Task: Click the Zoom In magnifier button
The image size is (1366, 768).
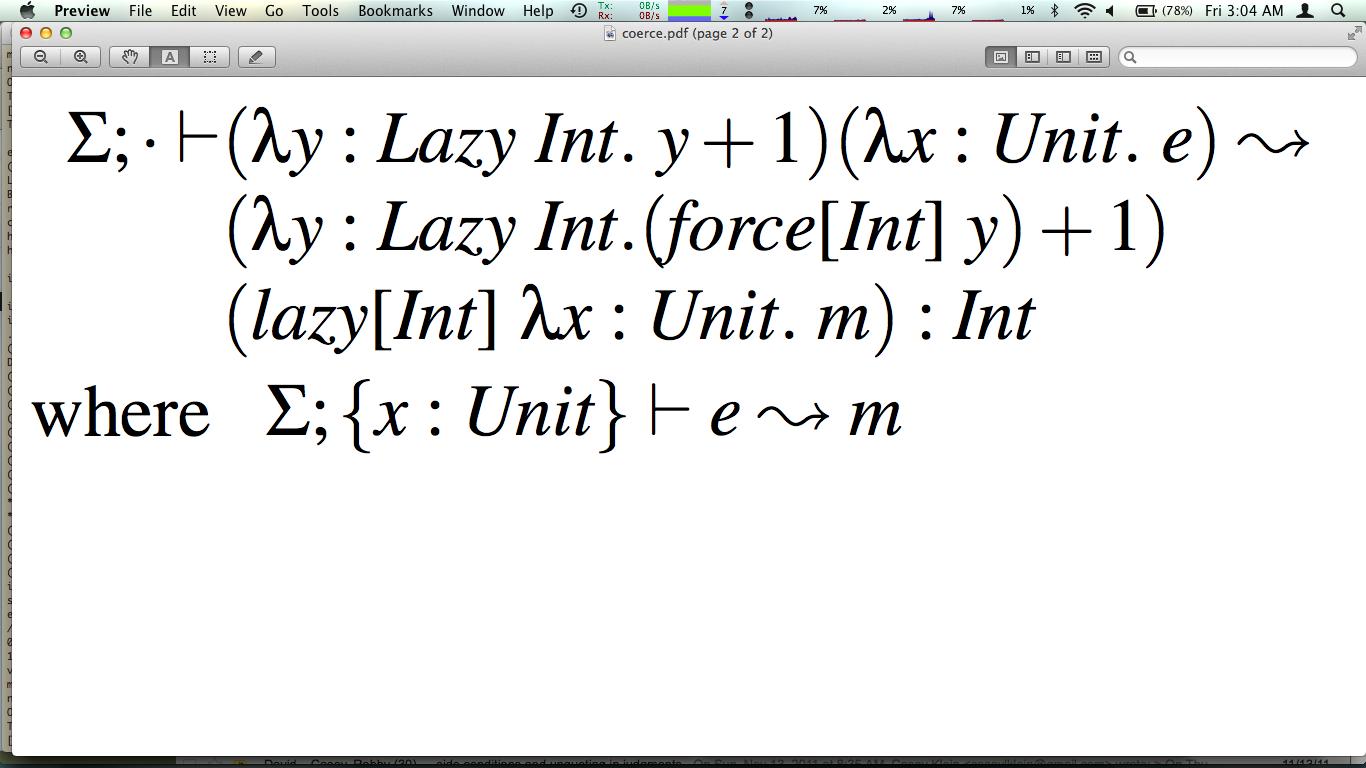Action: pyautogui.click(x=81, y=57)
